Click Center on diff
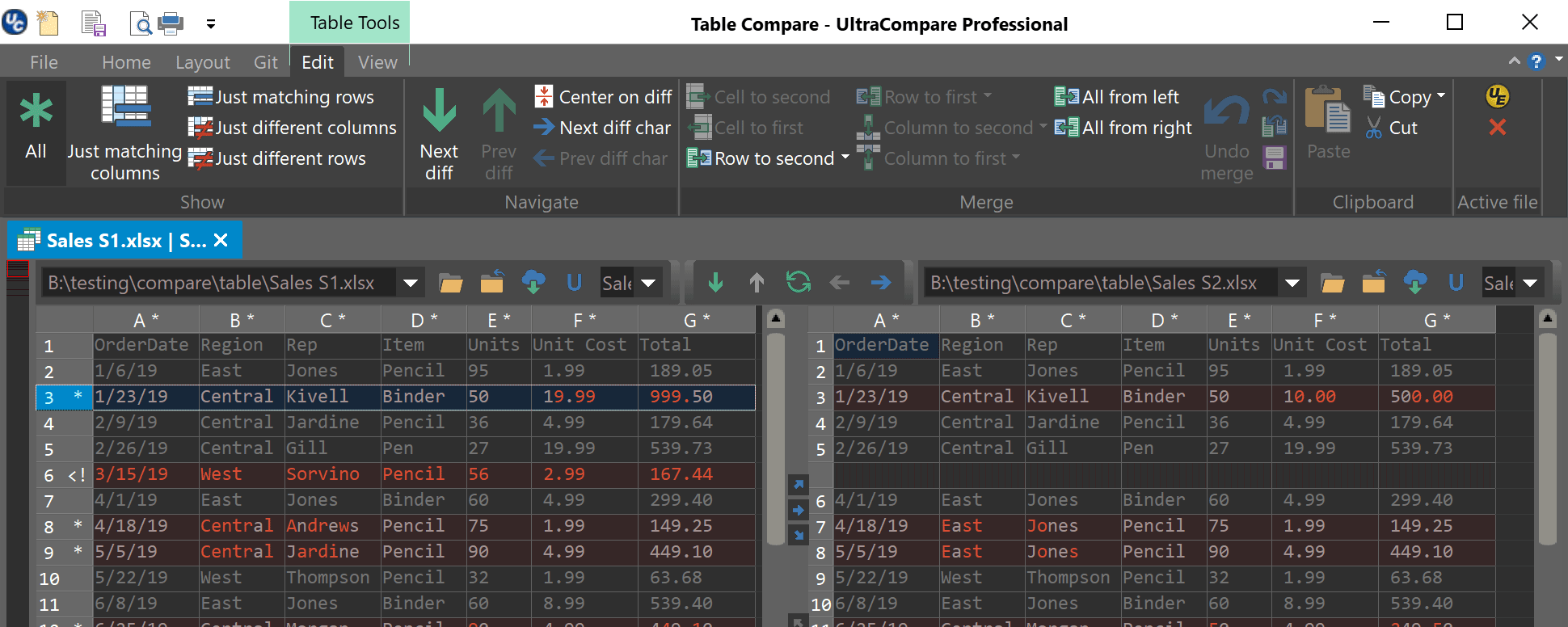The height and width of the screenshot is (627, 1568). [x=603, y=97]
